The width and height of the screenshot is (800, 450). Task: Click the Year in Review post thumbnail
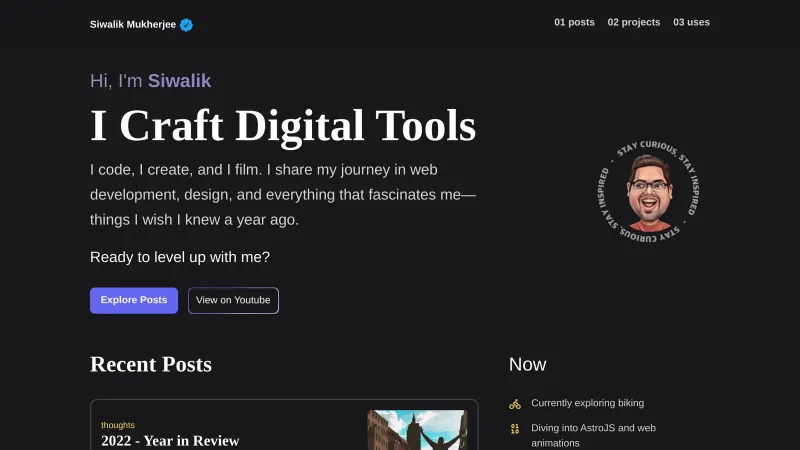point(417,430)
